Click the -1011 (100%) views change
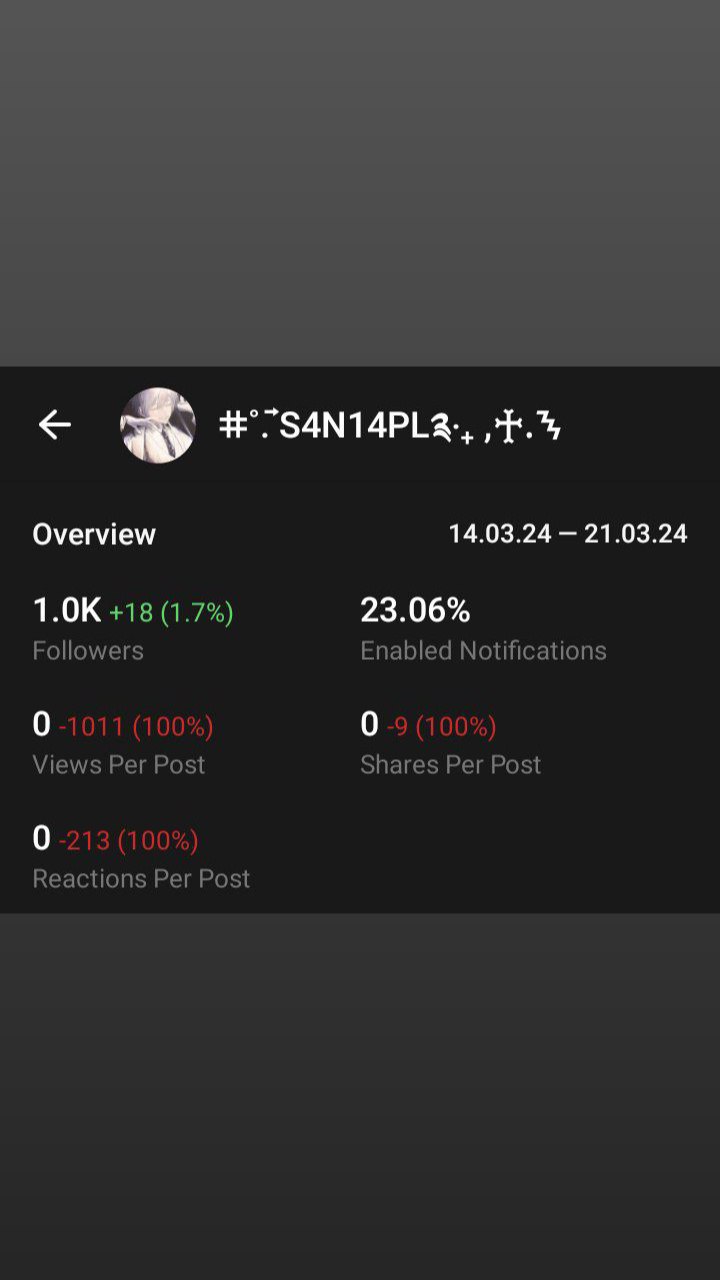The height and width of the screenshot is (1280, 720). click(x=136, y=727)
